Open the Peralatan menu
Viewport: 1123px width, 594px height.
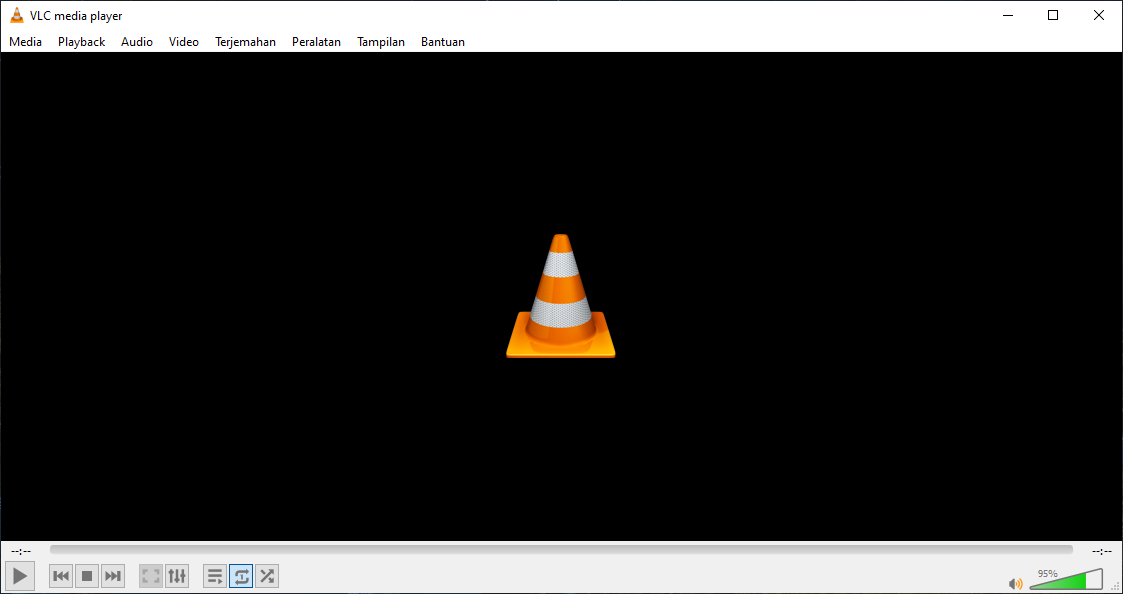coord(316,41)
